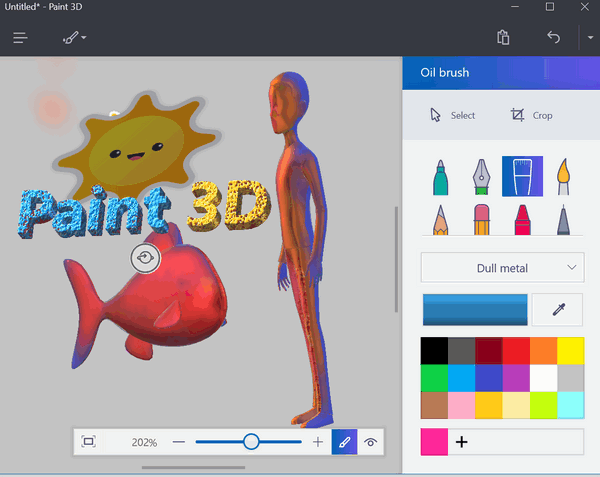This screenshot has width=600, height=477.
Task: Pick the lime color swatch
Action: pyautogui.click(x=543, y=405)
